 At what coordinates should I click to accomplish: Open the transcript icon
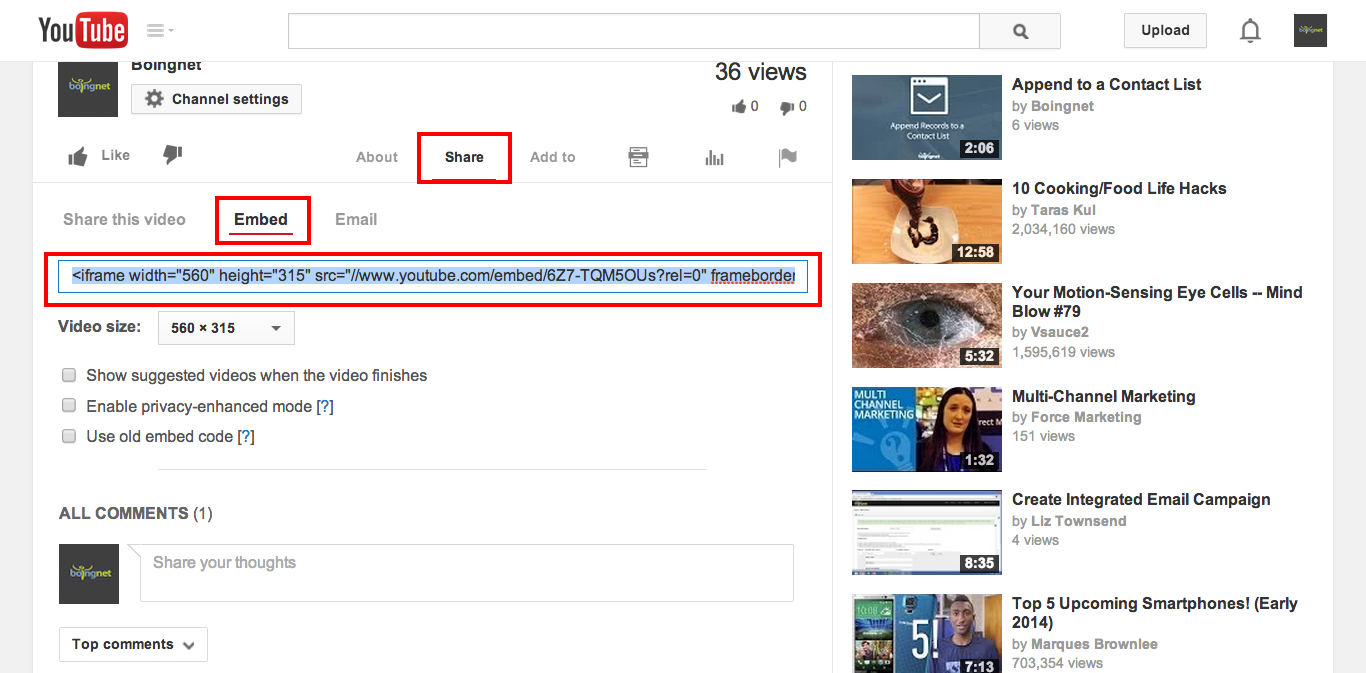pyautogui.click(x=638, y=157)
